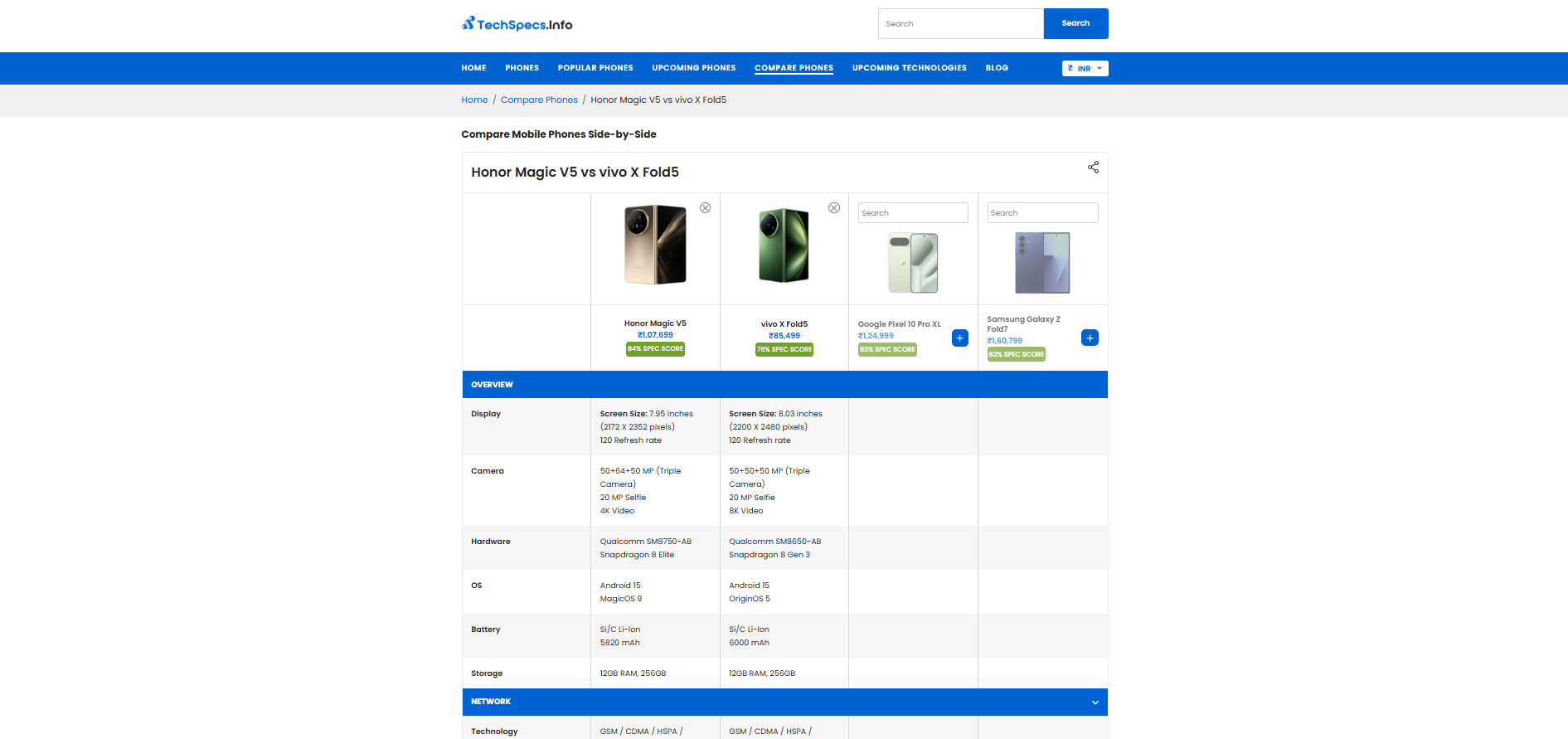Open the Phones menu item
1568x739 pixels.
(522, 68)
